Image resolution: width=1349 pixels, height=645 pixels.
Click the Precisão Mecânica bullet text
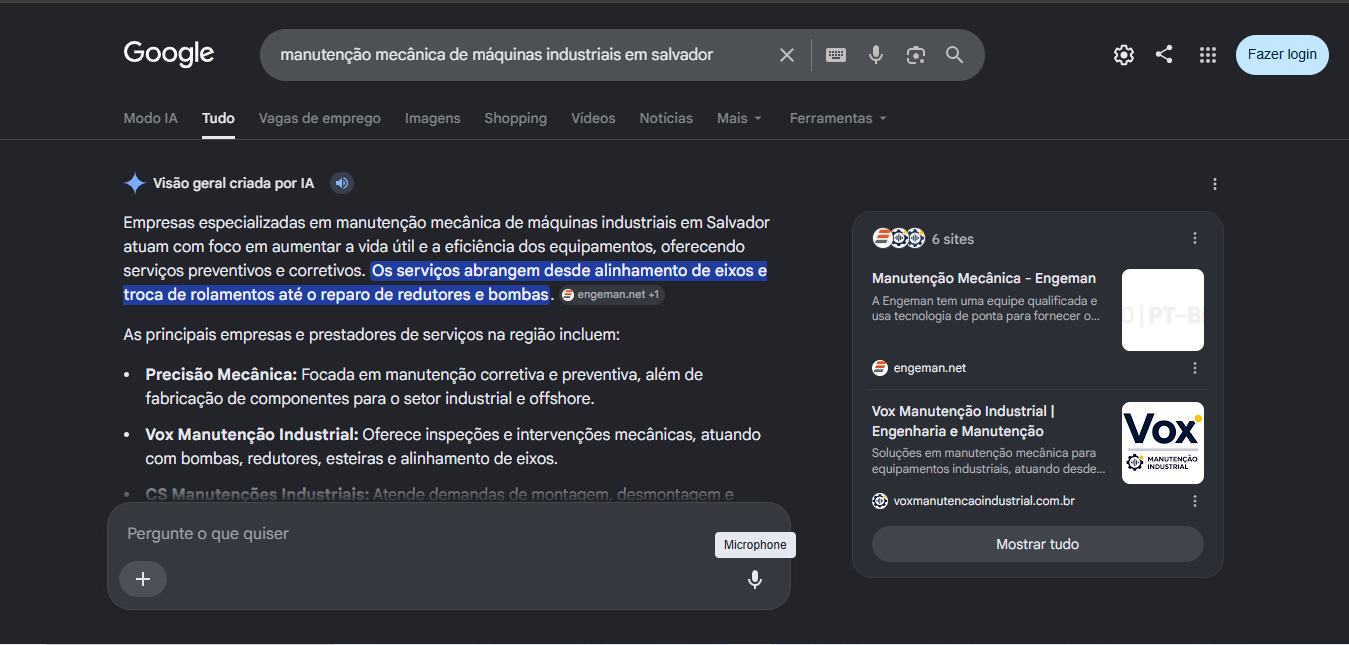coord(425,386)
